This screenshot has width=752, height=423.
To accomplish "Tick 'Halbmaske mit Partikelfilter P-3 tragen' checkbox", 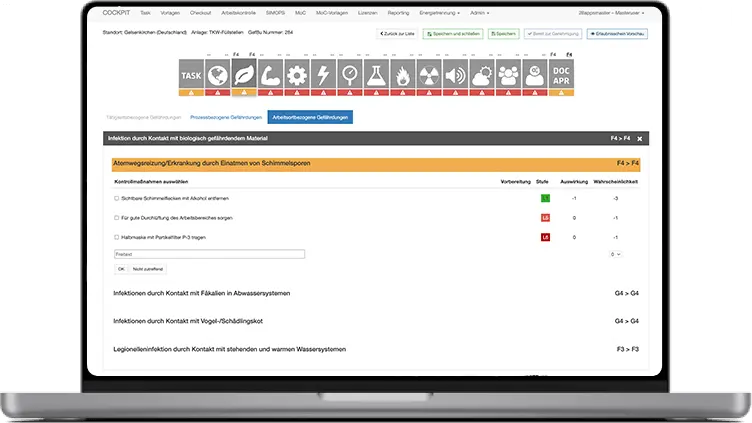I will click(117, 237).
